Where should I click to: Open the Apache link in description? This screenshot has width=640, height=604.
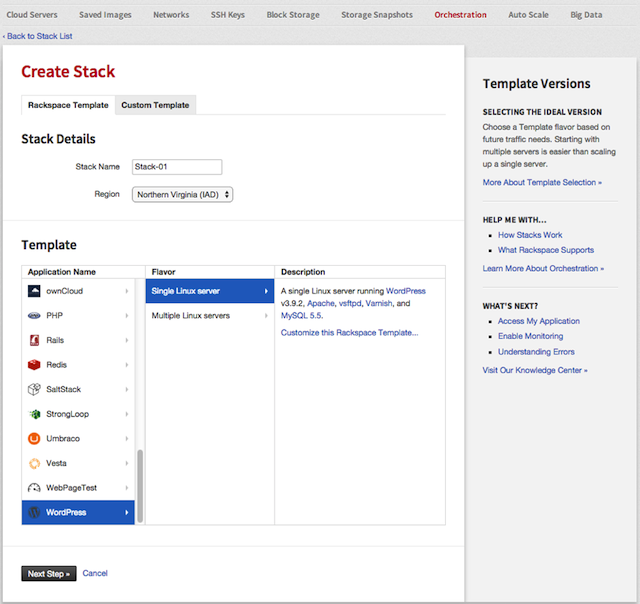tap(321, 303)
